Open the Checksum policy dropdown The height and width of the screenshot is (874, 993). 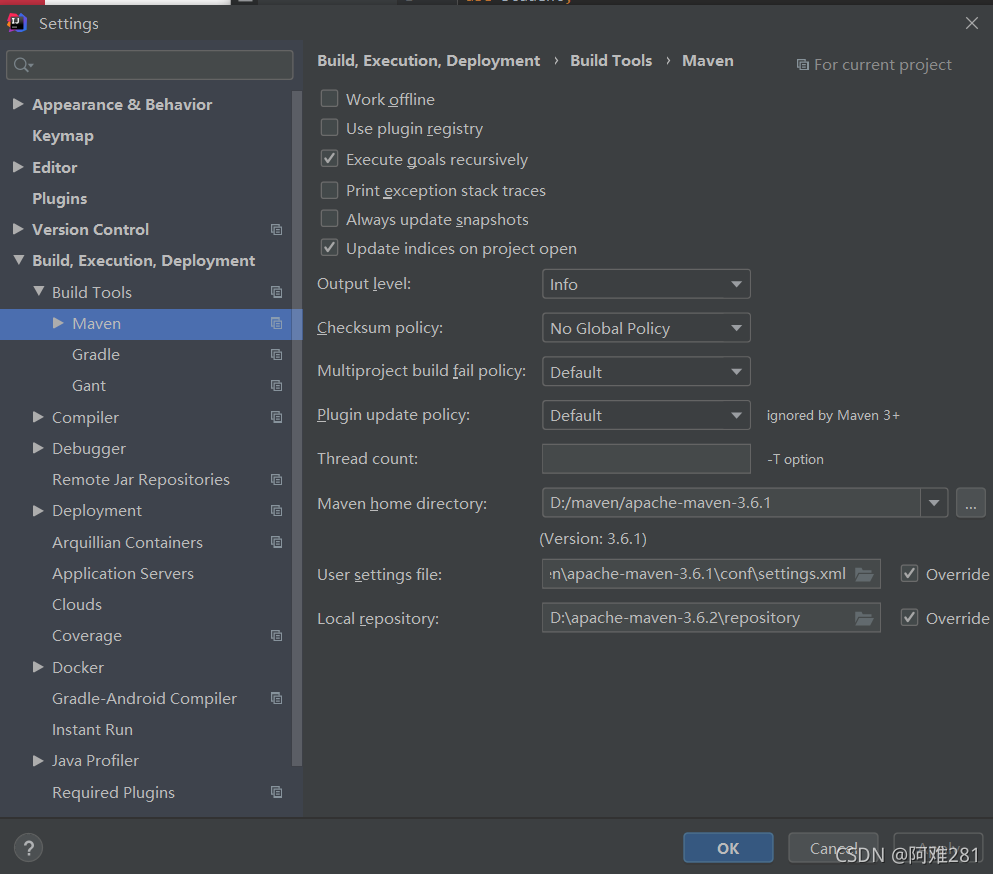(x=646, y=327)
